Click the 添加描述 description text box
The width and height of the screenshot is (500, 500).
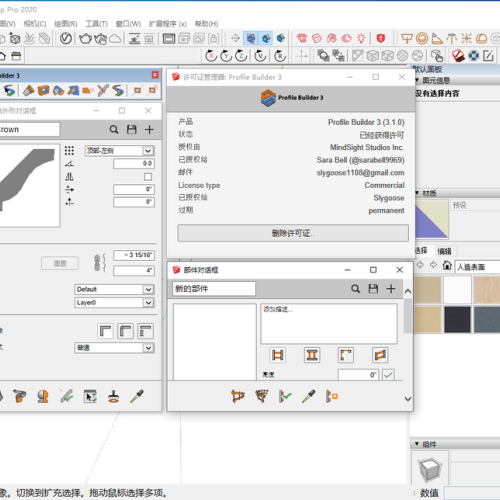pos(329,323)
